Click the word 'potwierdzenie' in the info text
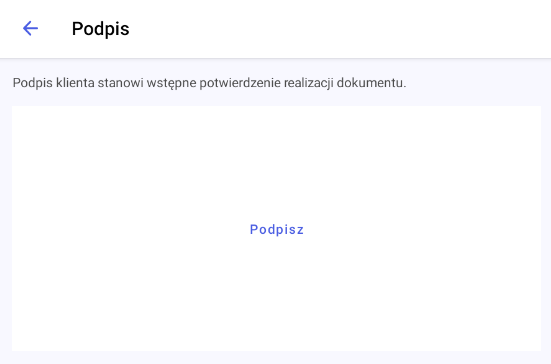This screenshot has height=364, width=551. tap(240, 83)
